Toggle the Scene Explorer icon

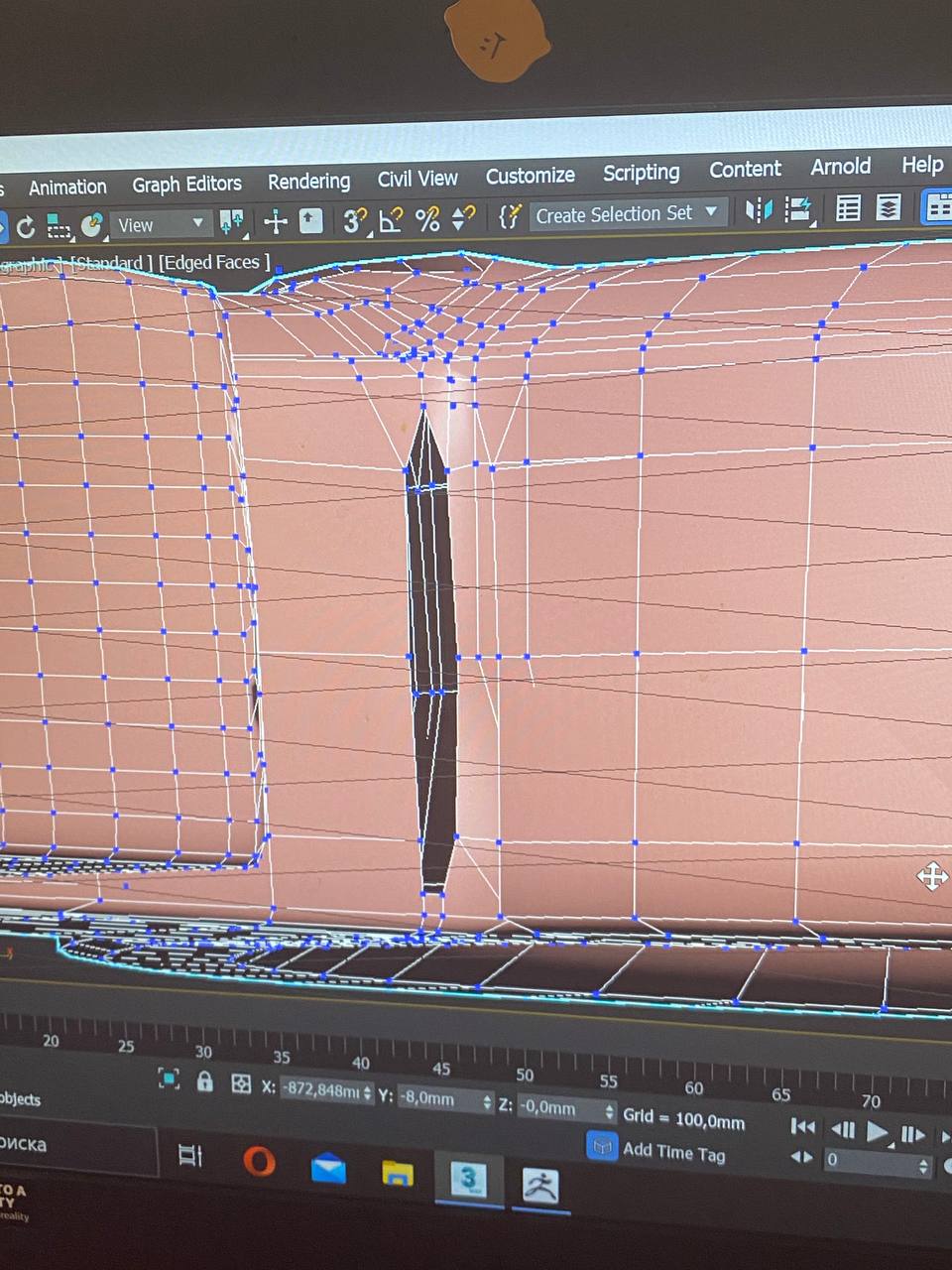point(848,207)
